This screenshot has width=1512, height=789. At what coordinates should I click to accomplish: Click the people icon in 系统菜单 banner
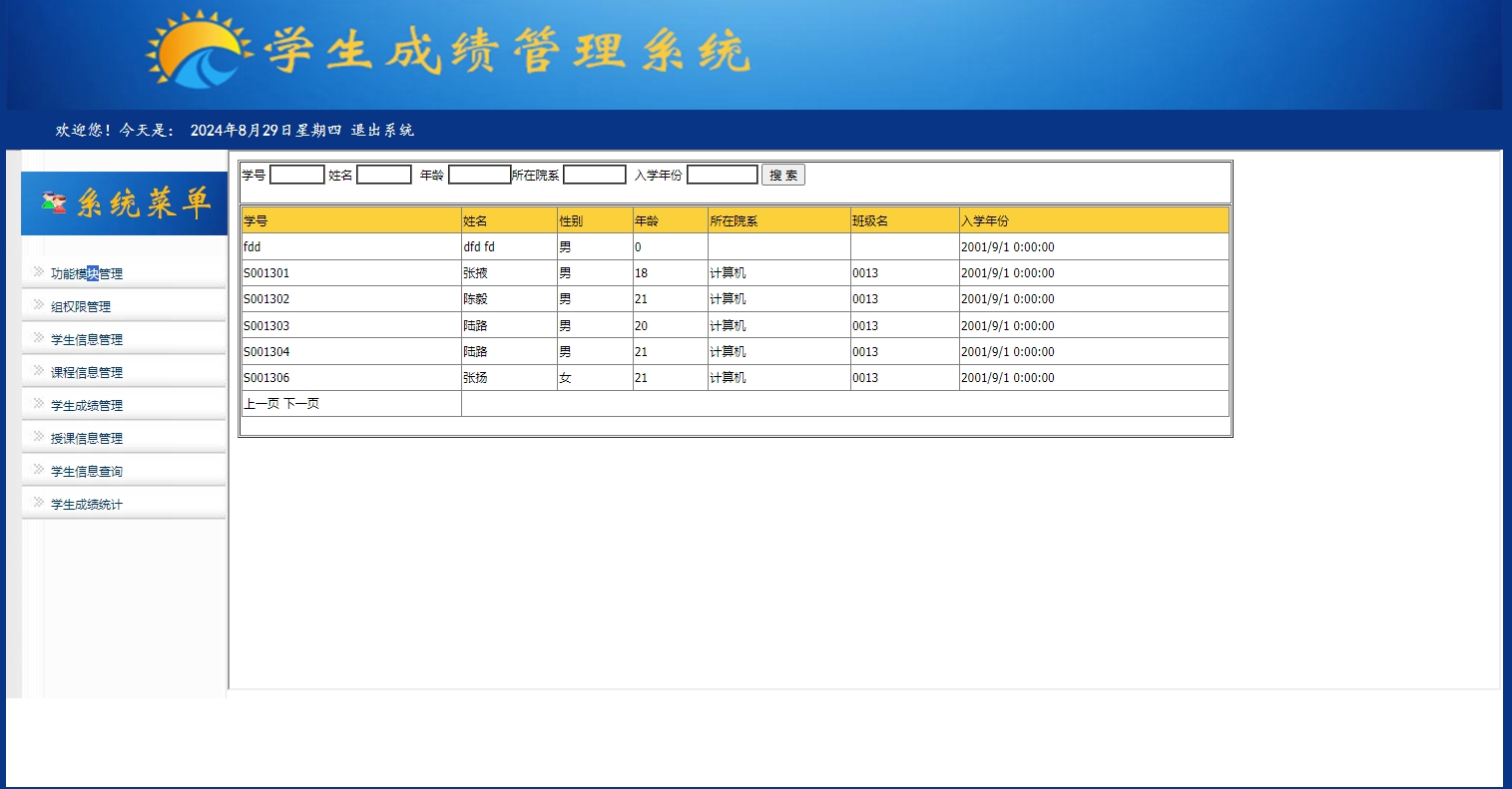(x=54, y=202)
